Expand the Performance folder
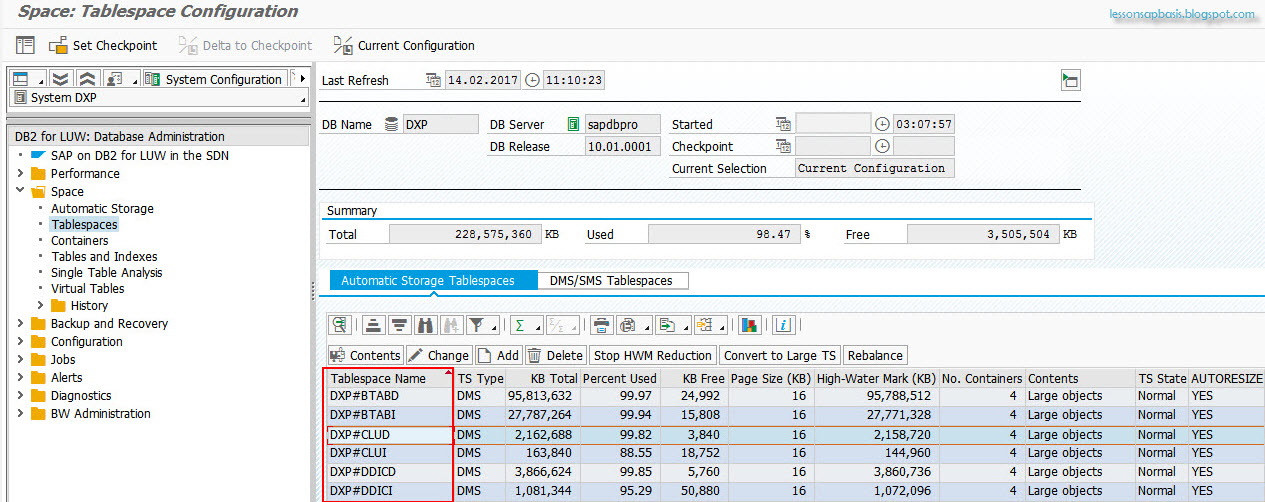 (22, 173)
